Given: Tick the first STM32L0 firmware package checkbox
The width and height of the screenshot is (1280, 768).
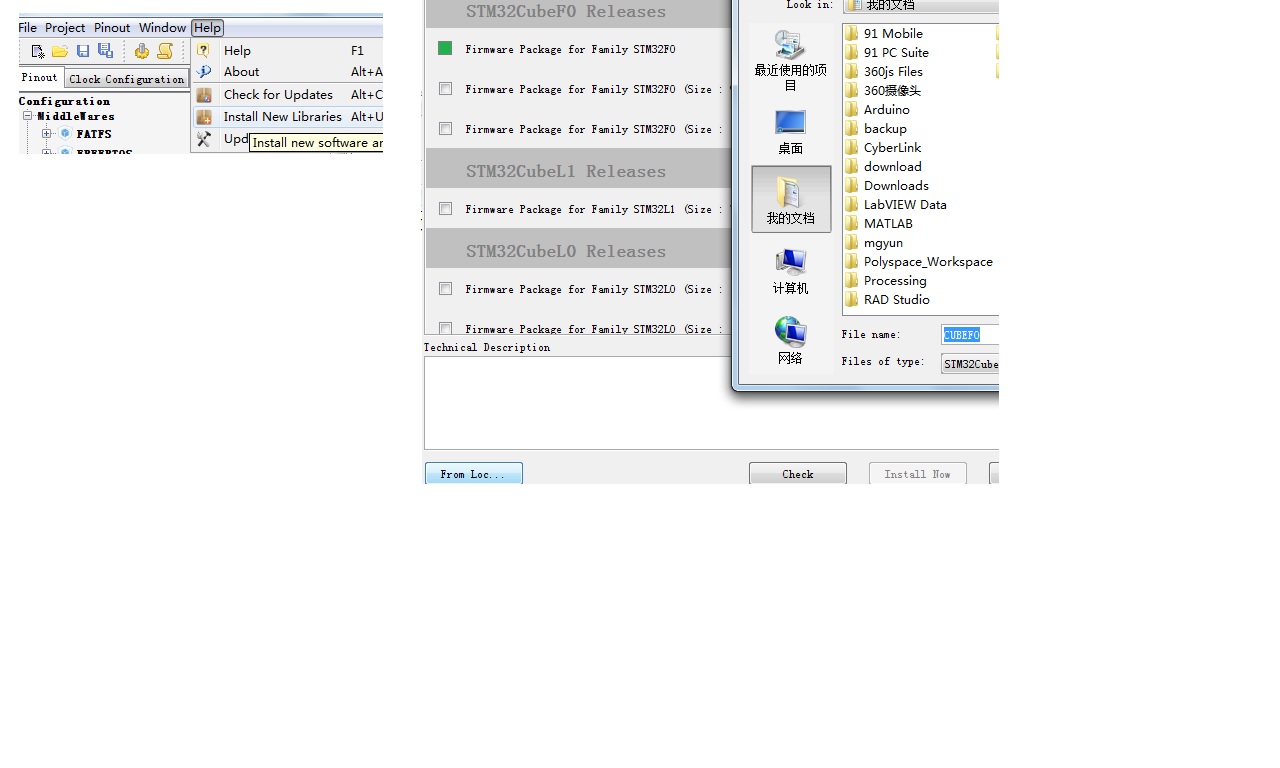Looking at the screenshot, I should click(445, 289).
